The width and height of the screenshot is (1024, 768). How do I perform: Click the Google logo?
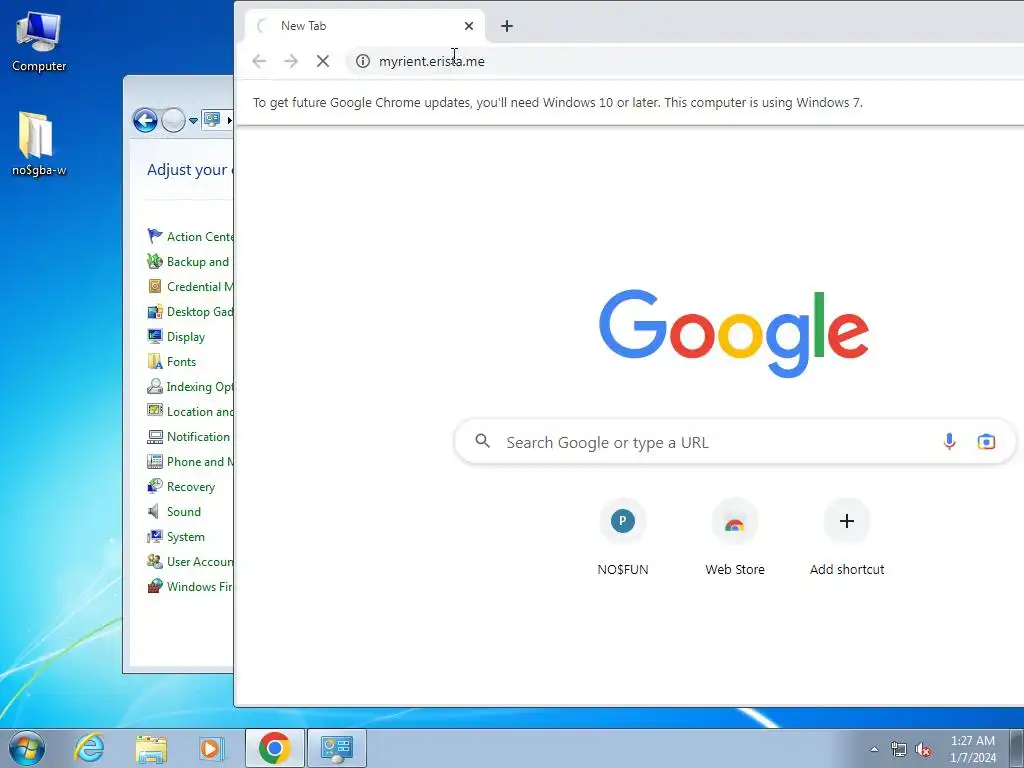(734, 333)
